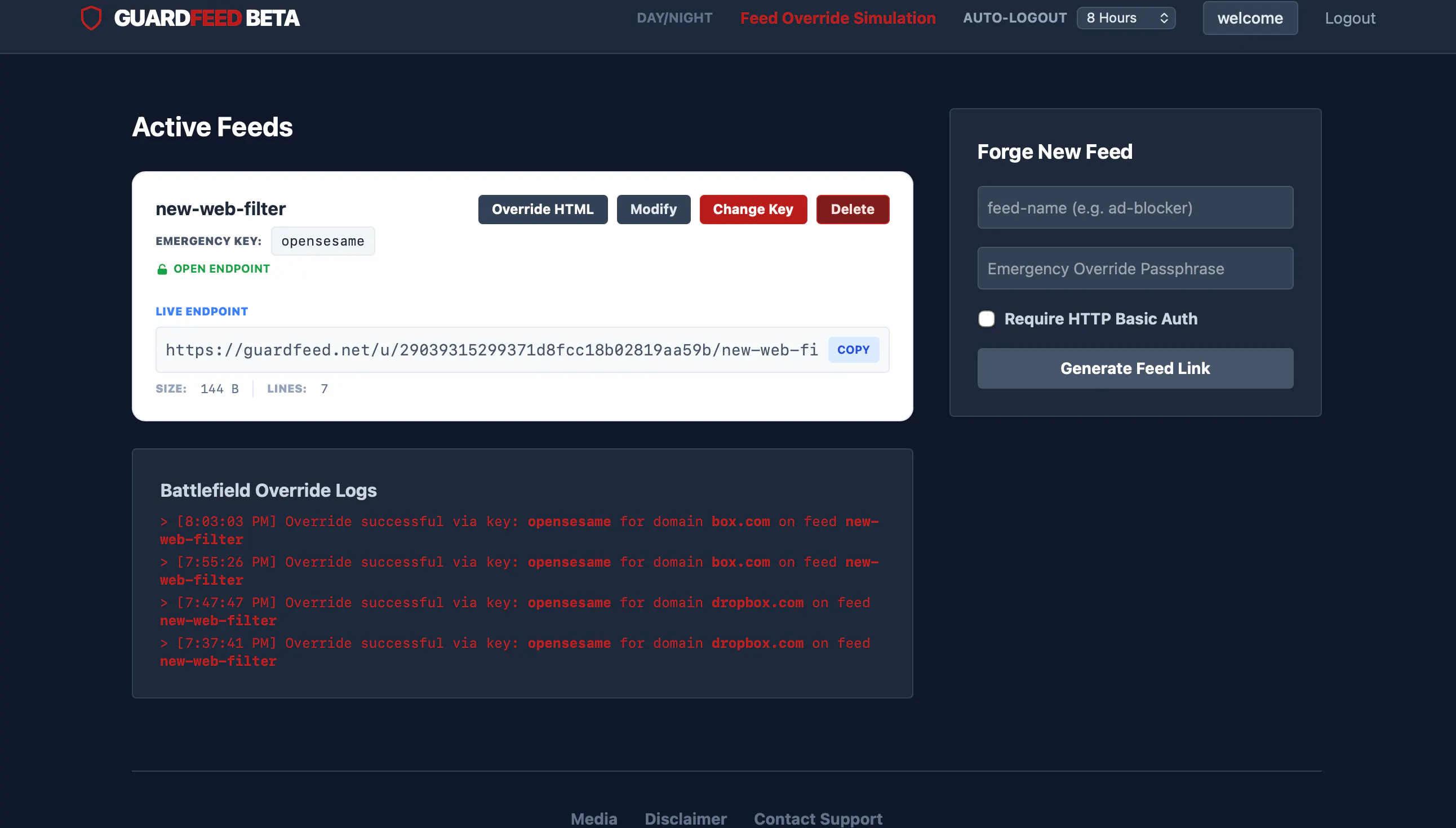Click the GUARDFEED BETA title text
The height and width of the screenshot is (828, 1456).
206,18
